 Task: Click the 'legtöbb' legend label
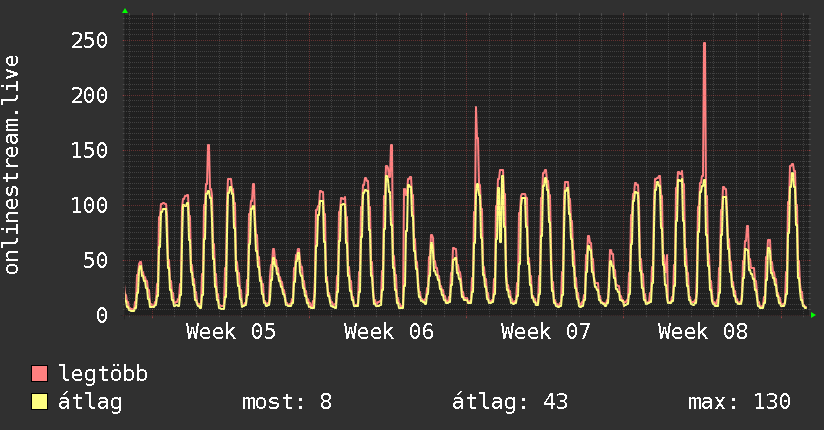pyautogui.click(x=103, y=374)
